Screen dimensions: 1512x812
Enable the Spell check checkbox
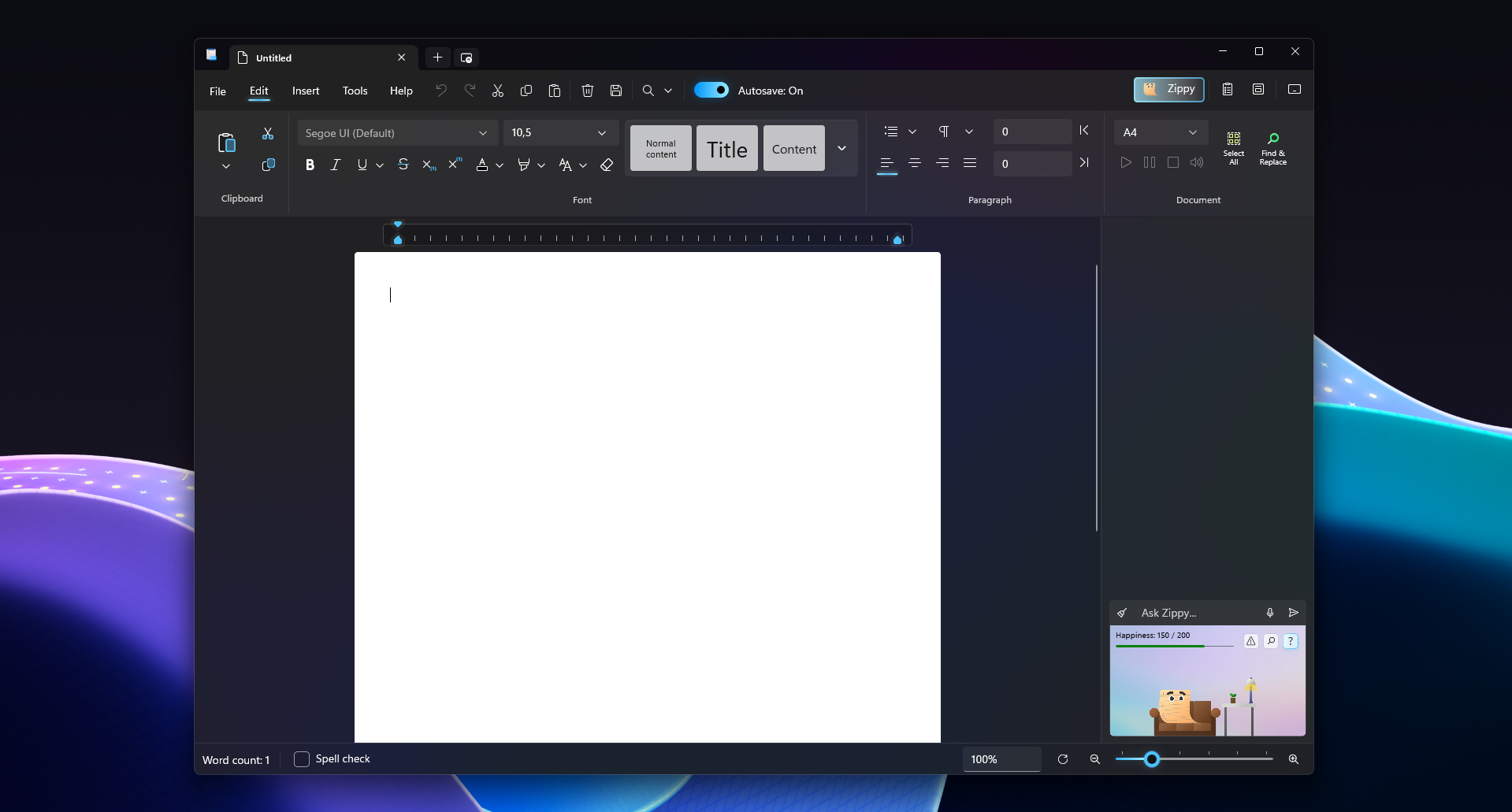coord(300,758)
